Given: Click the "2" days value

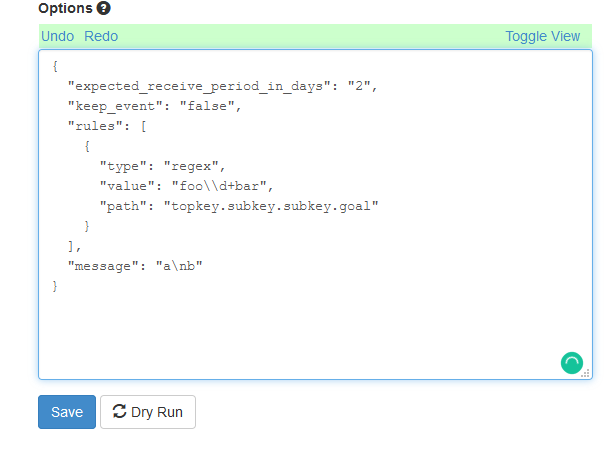Looking at the screenshot, I should pyautogui.click(x=359, y=86).
